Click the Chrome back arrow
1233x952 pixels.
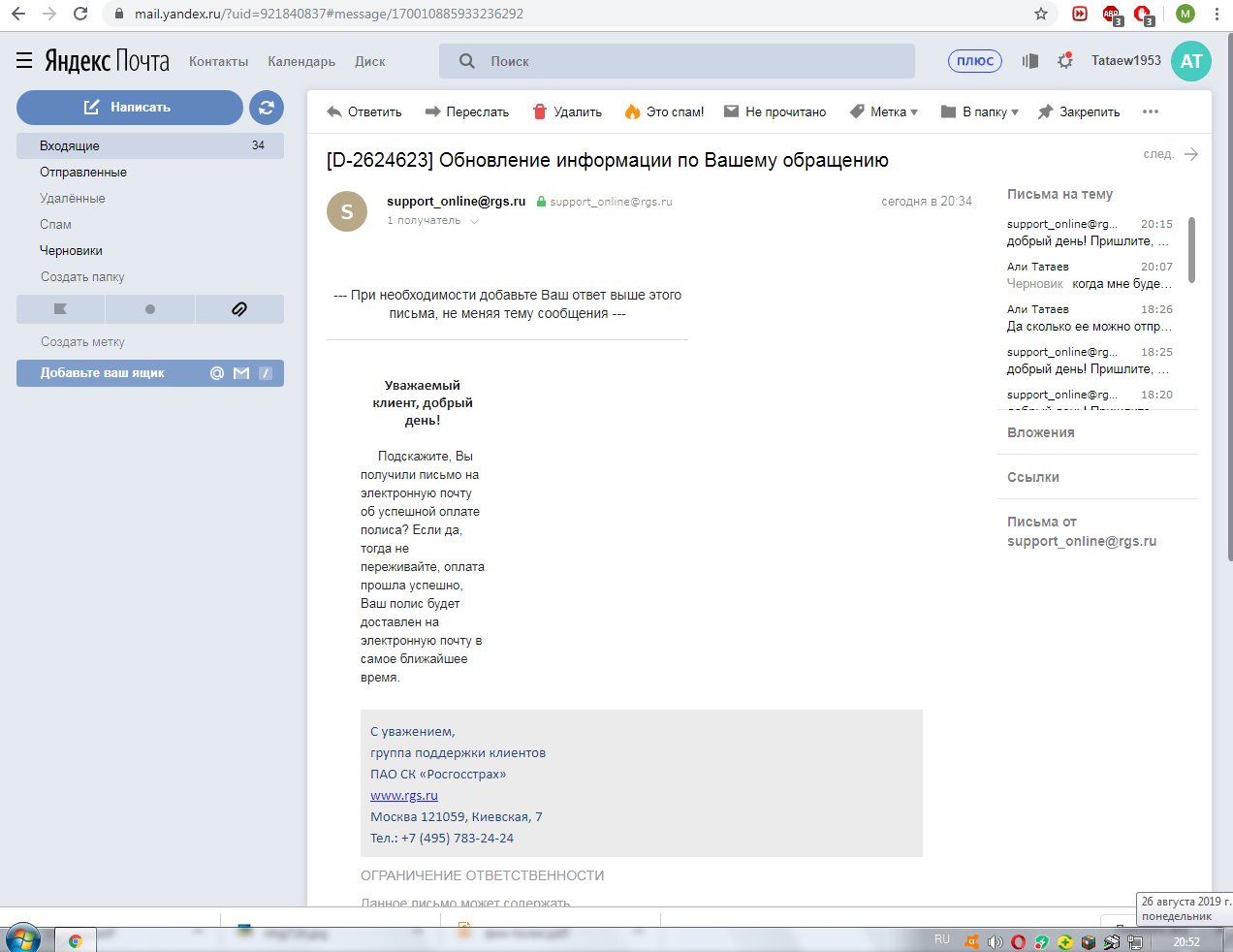point(18,14)
